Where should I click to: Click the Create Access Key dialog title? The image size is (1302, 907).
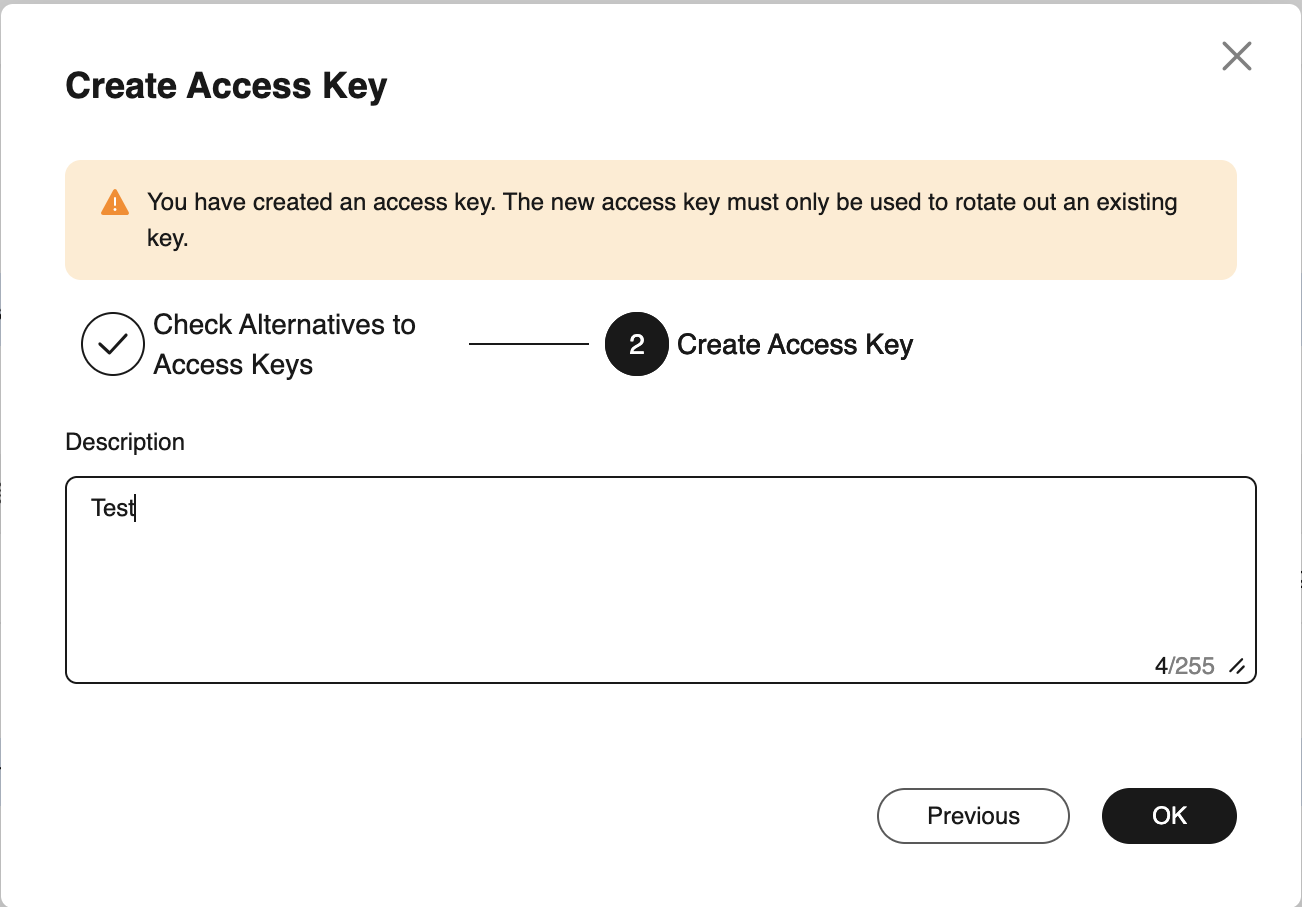point(226,86)
